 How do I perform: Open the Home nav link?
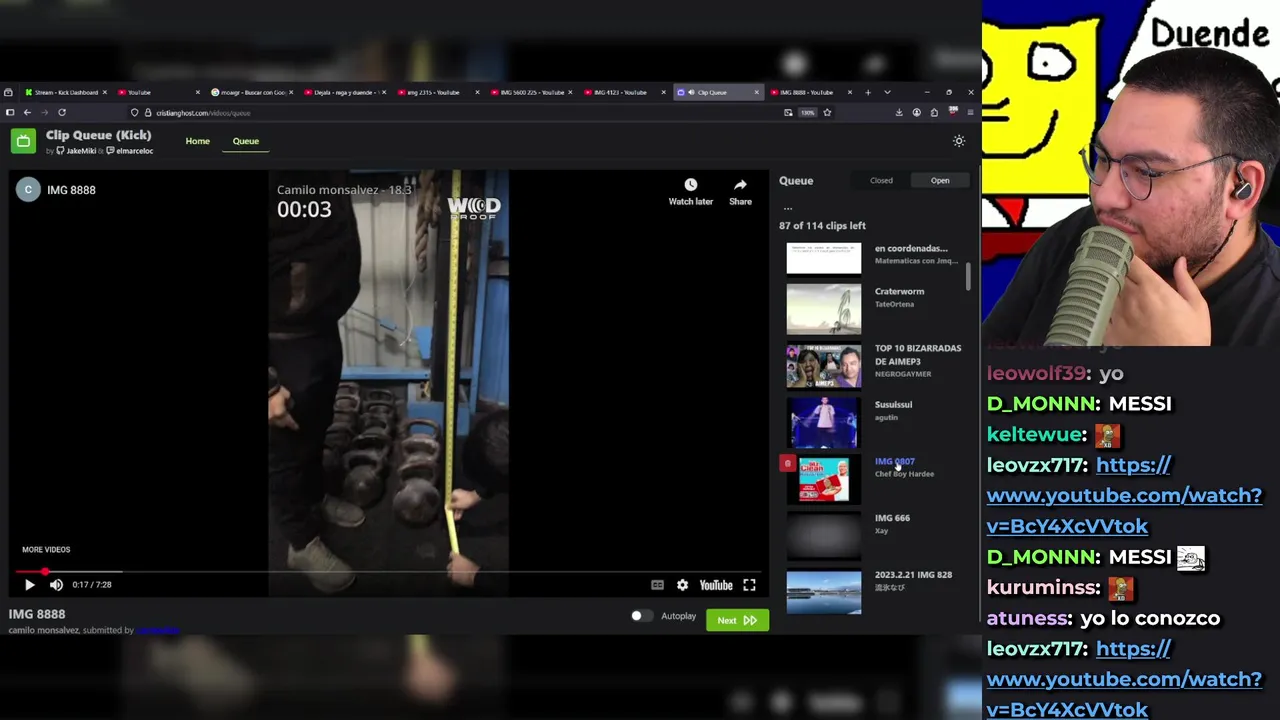(x=197, y=141)
